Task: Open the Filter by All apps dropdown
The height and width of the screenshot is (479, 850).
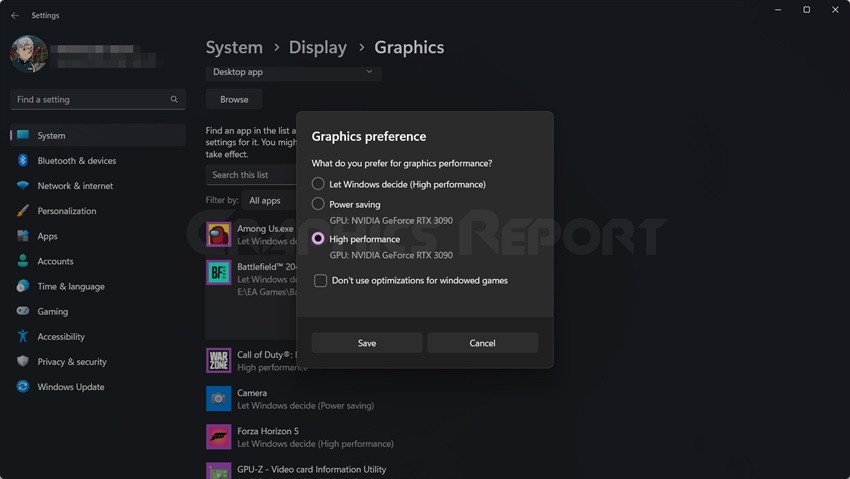Action: [269, 200]
